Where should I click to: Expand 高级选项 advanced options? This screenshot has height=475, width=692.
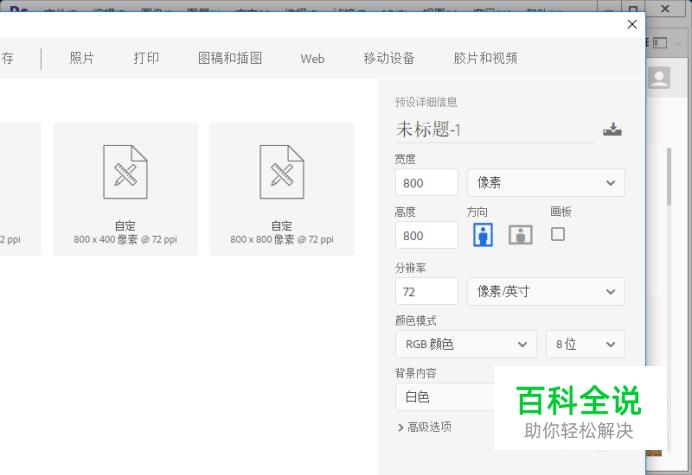424,427
